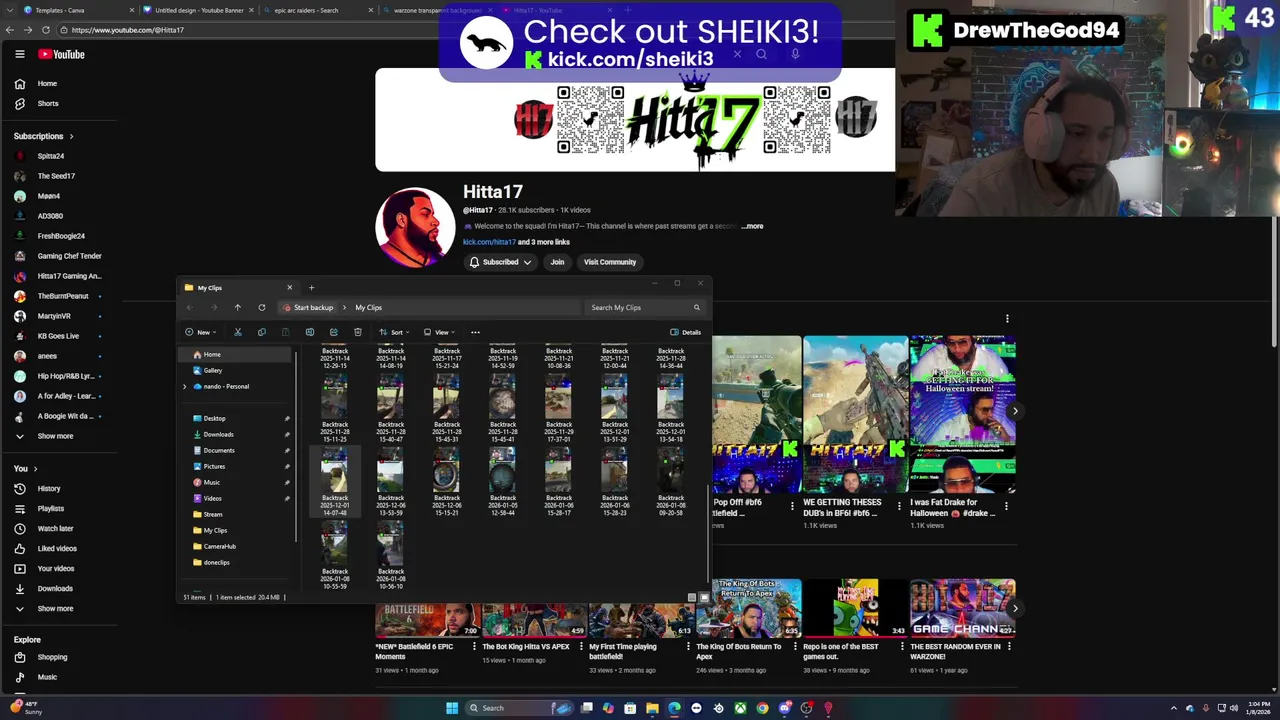This screenshot has height=720, width=1280.
Task: Click the browser address bar URL
Action: point(128,30)
